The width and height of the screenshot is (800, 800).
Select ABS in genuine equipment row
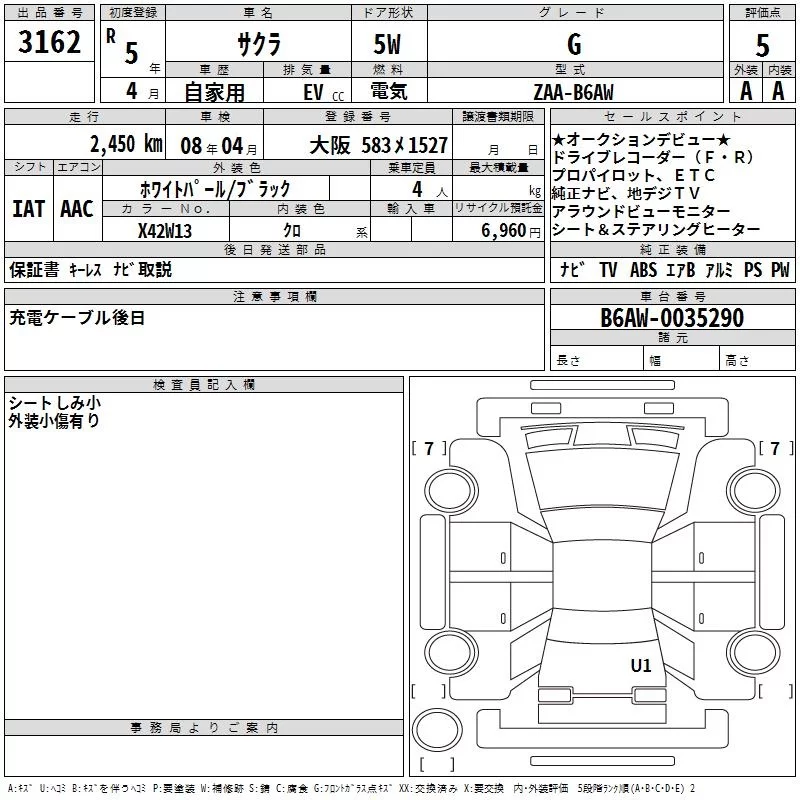[x=643, y=269]
